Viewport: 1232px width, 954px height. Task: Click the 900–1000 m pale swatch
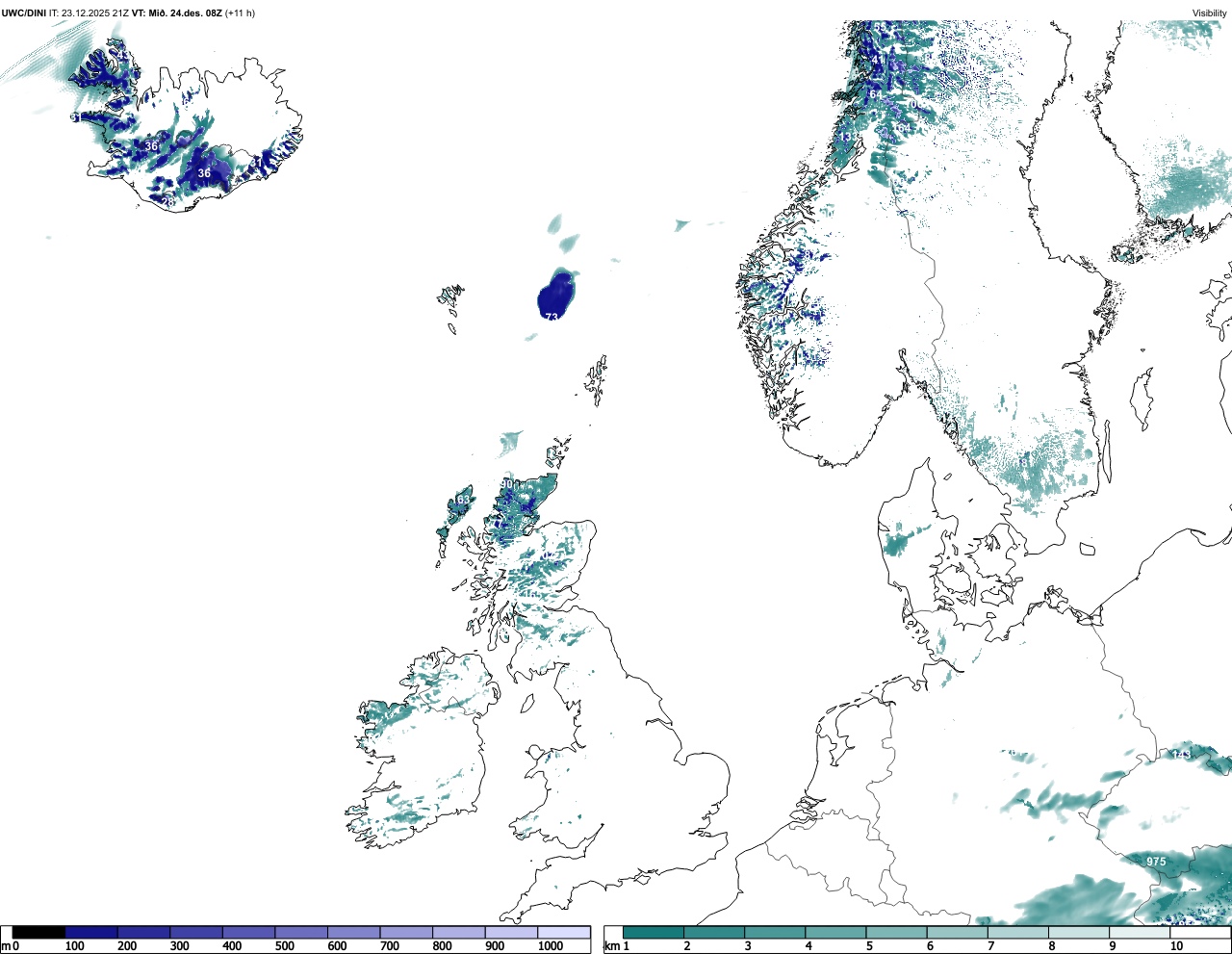[511, 932]
